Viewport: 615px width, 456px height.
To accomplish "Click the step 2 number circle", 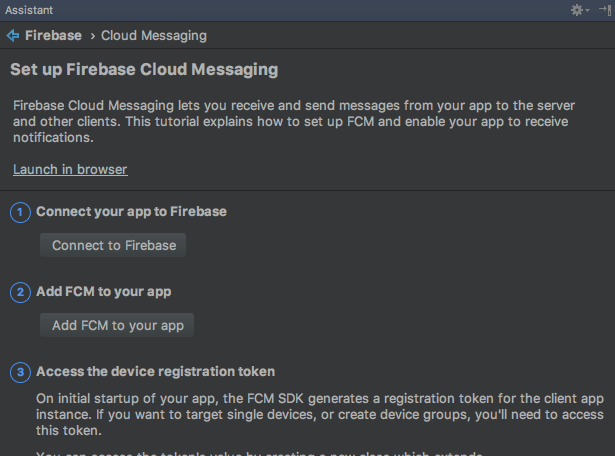I will 21,292.
